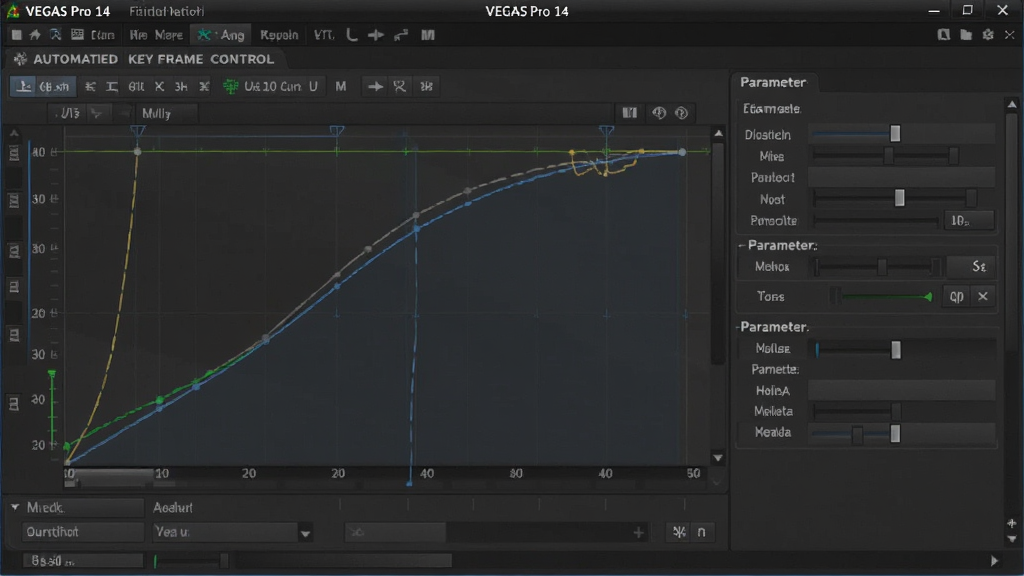The height and width of the screenshot is (576, 1024).
Task: Click the step-path icon in top toolbar
Action: coord(401,35)
